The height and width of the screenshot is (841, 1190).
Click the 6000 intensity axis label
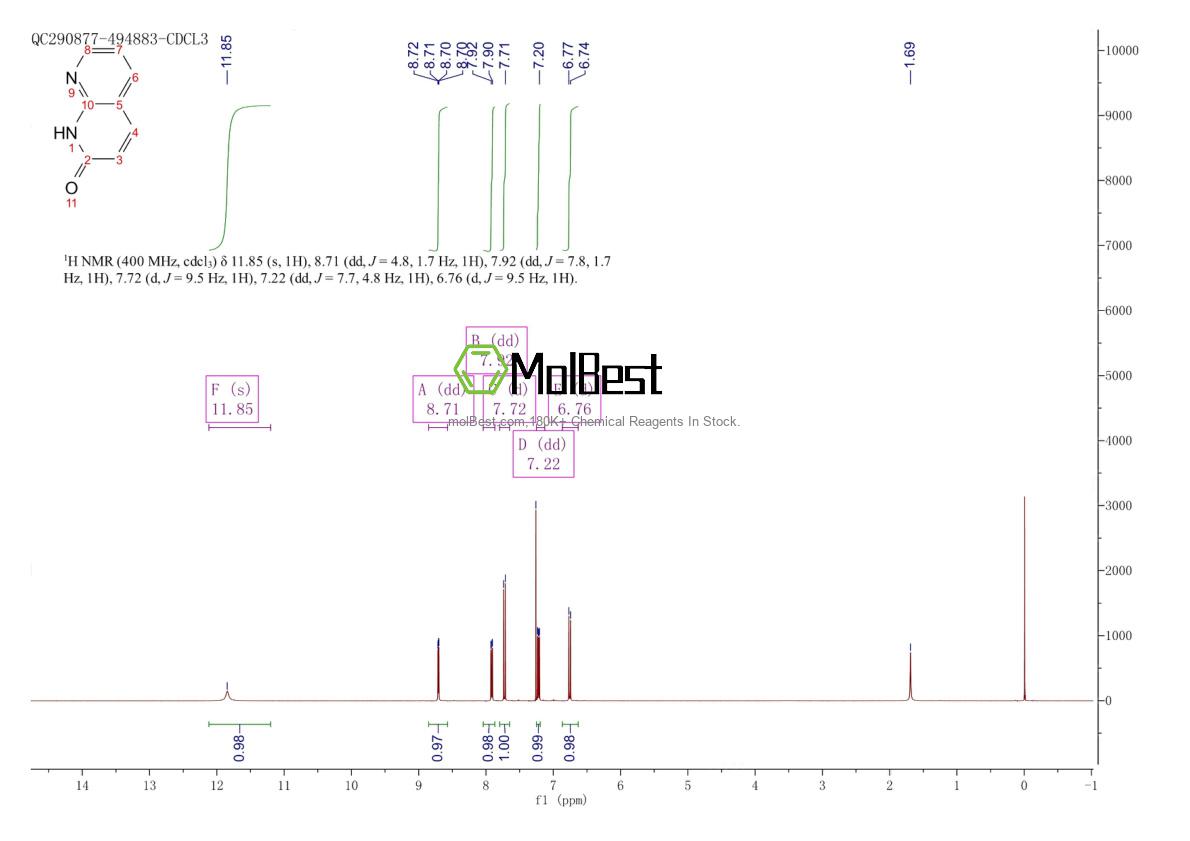point(1119,311)
